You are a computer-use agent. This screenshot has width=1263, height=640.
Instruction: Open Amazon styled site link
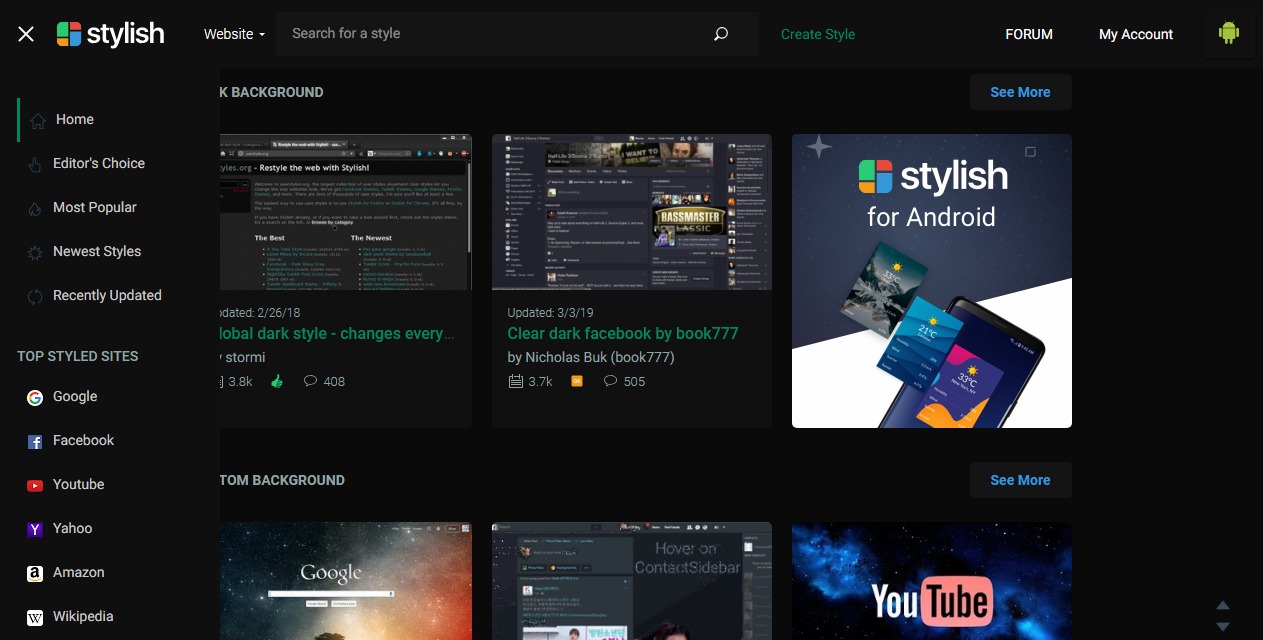[79, 572]
